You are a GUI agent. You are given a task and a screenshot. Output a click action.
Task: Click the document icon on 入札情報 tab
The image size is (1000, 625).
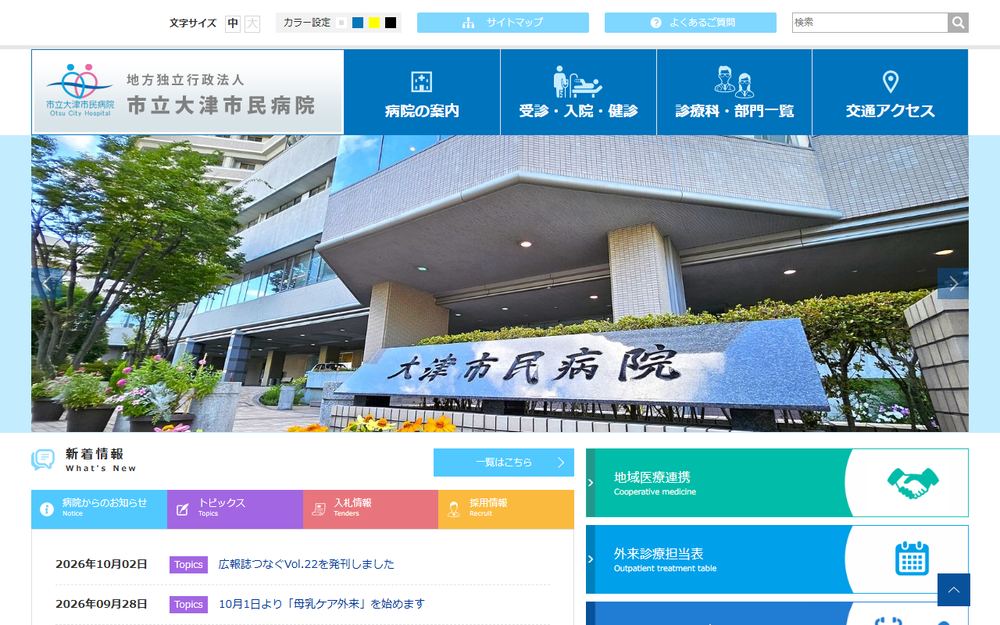click(x=318, y=509)
